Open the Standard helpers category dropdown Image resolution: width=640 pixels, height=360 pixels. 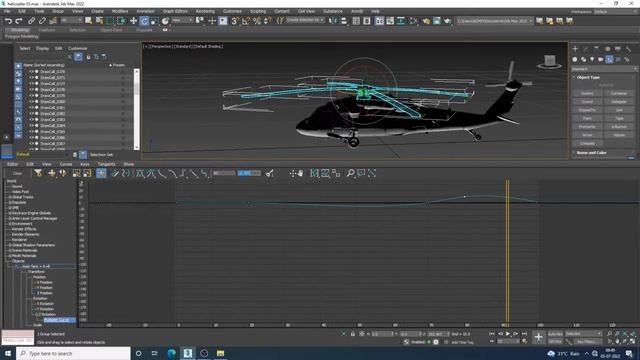[604, 69]
